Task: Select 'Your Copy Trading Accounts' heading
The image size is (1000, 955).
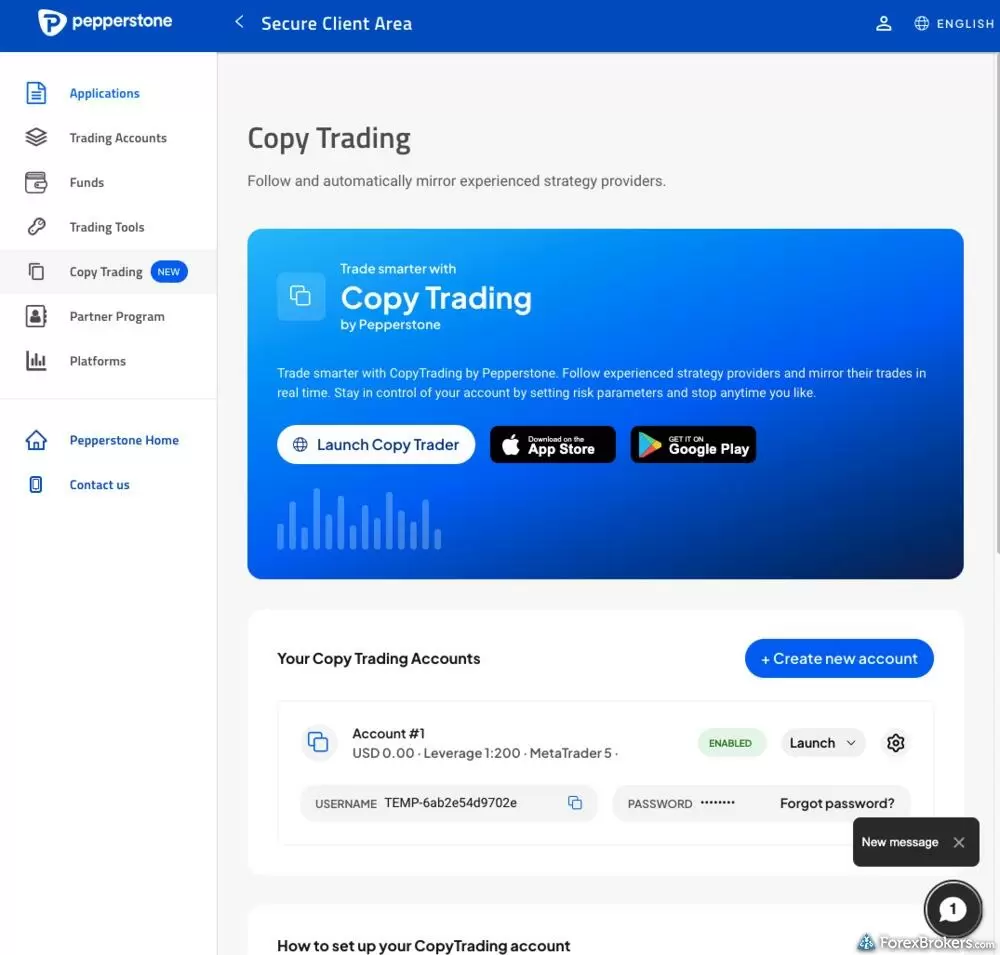Action: pos(379,658)
